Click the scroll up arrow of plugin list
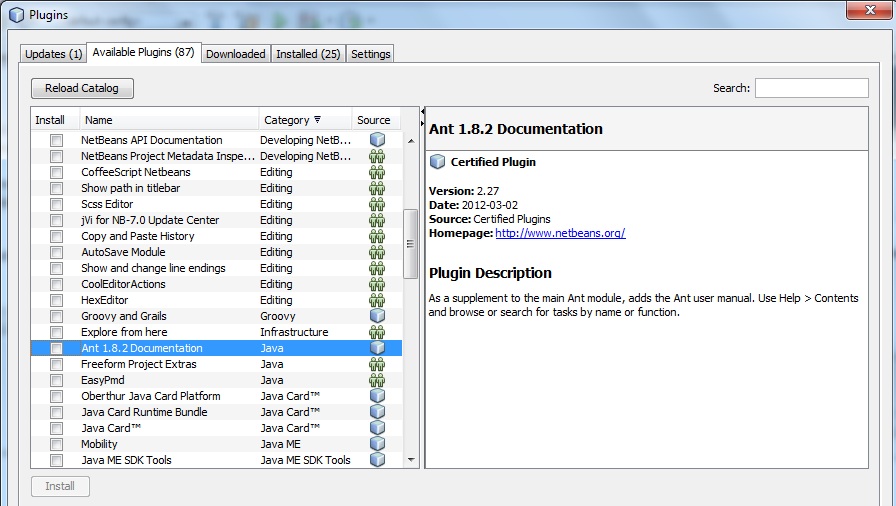Viewport: 896px width, 506px height. pos(411,140)
